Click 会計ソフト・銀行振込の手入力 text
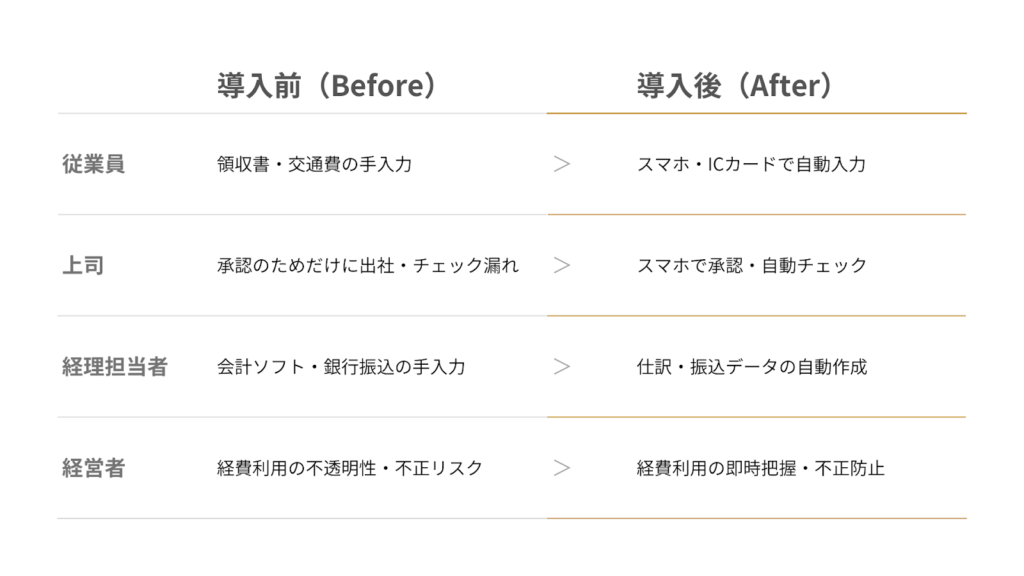 (x=341, y=367)
